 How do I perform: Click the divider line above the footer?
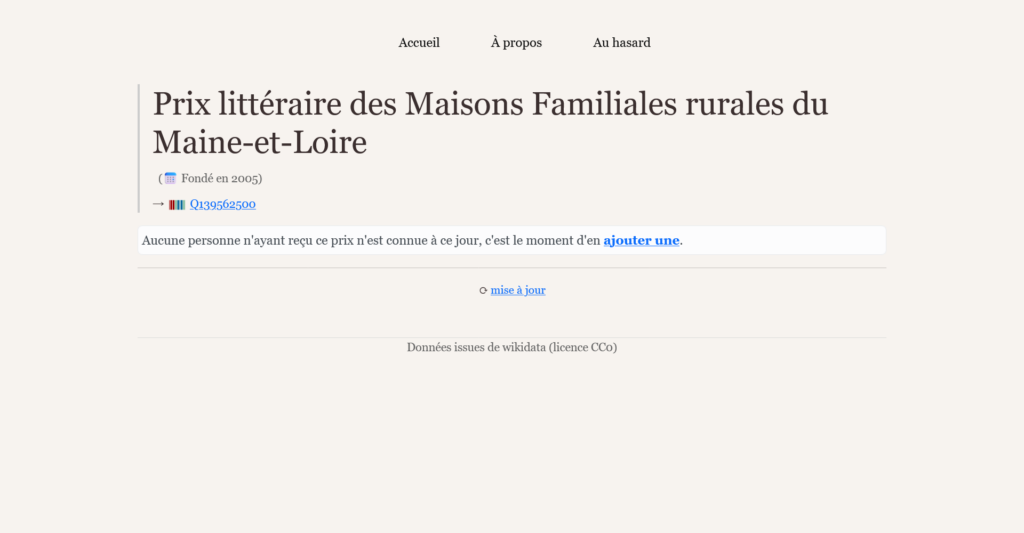(x=512, y=338)
